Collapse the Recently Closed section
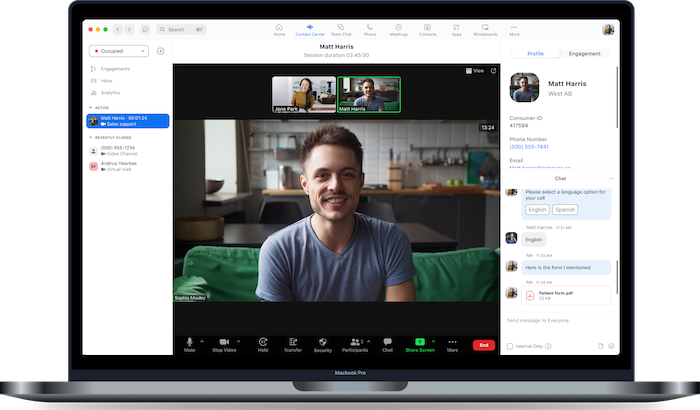Viewport: 700px width, 410px height. click(x=90, y=137)
